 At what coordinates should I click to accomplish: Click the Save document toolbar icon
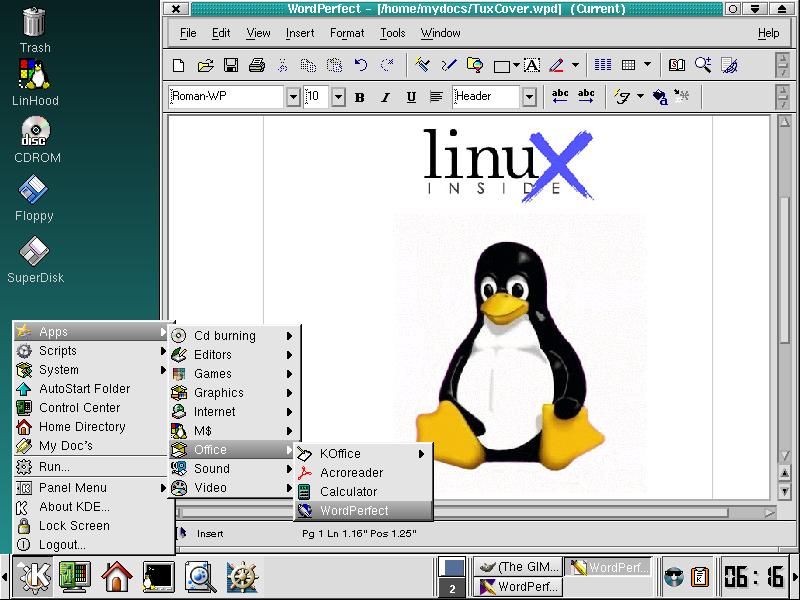(231, 65)
